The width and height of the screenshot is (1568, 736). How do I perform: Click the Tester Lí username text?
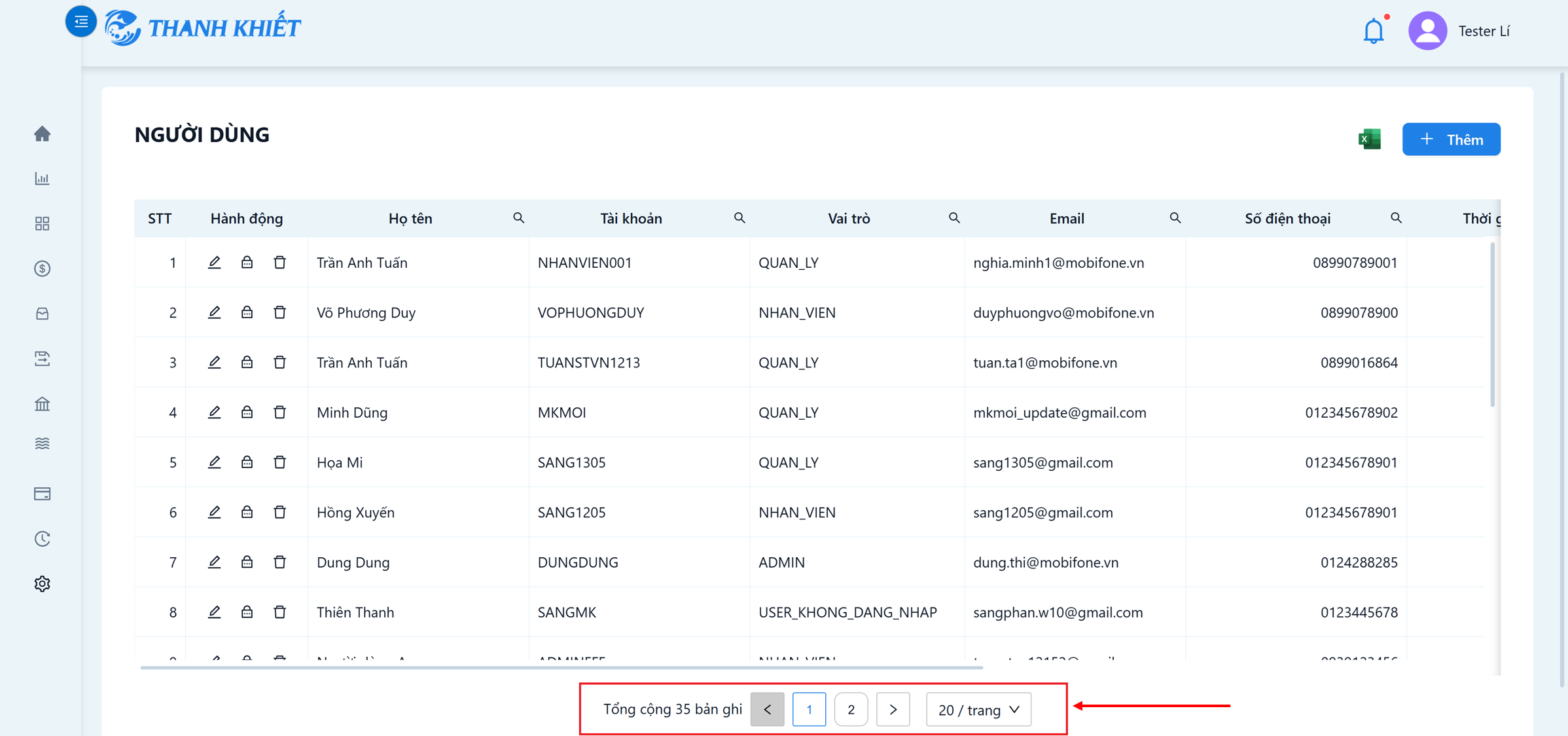(x=1484, y=31)
